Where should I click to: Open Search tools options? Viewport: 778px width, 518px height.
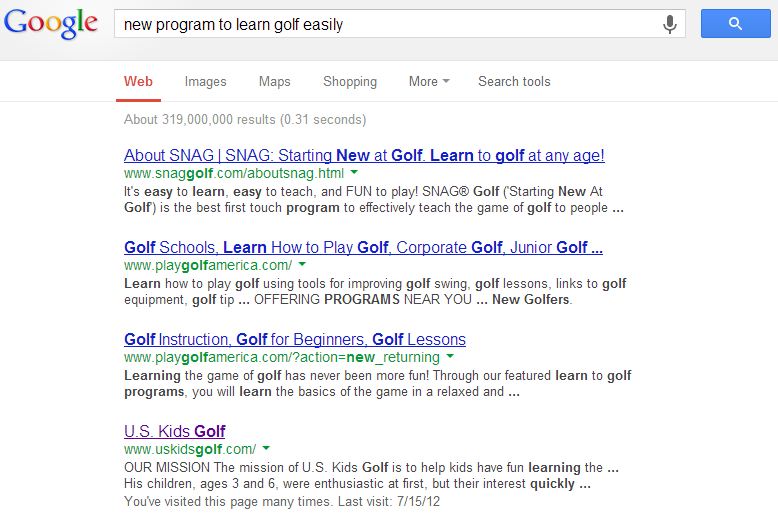(x=514, y=81)
